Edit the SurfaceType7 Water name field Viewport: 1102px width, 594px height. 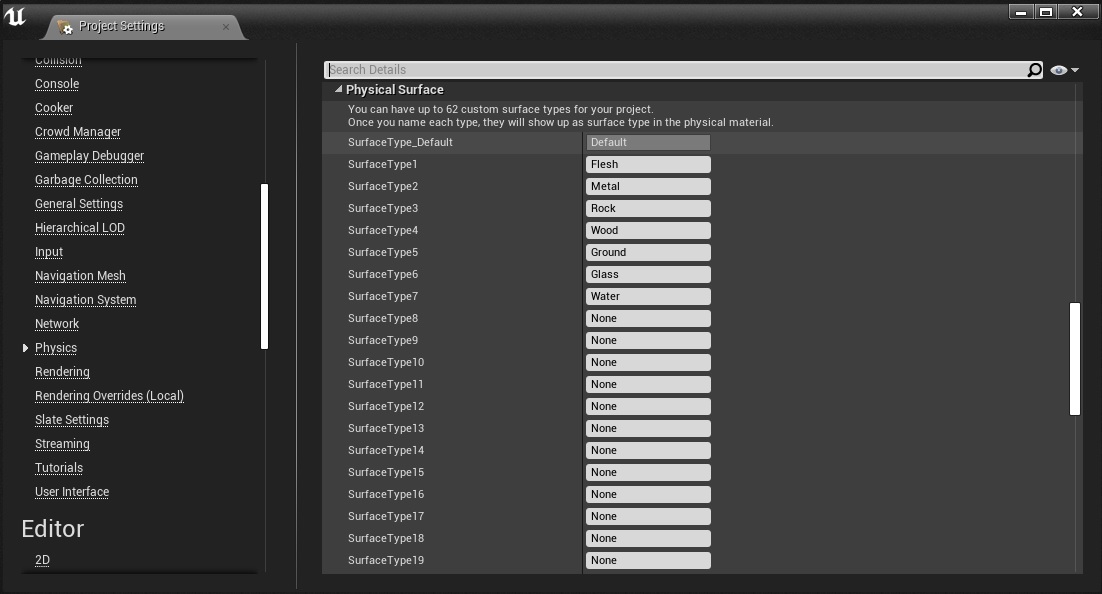648,296
